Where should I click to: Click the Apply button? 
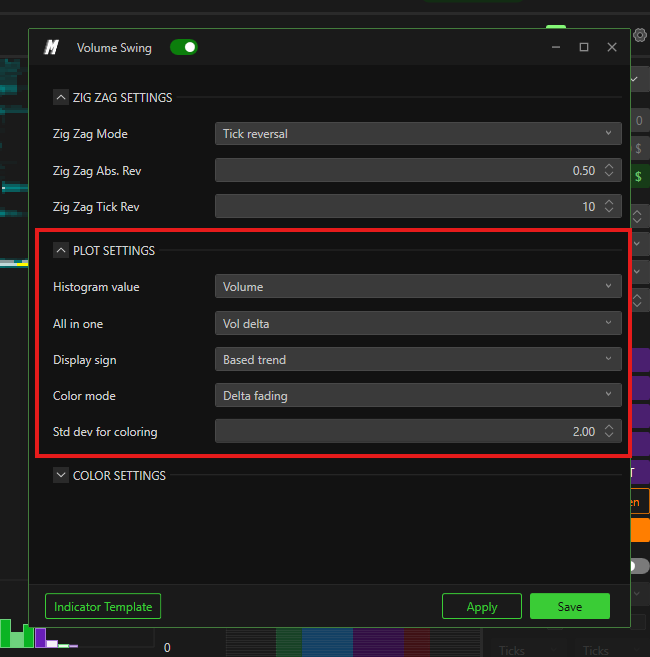[482, 606]
